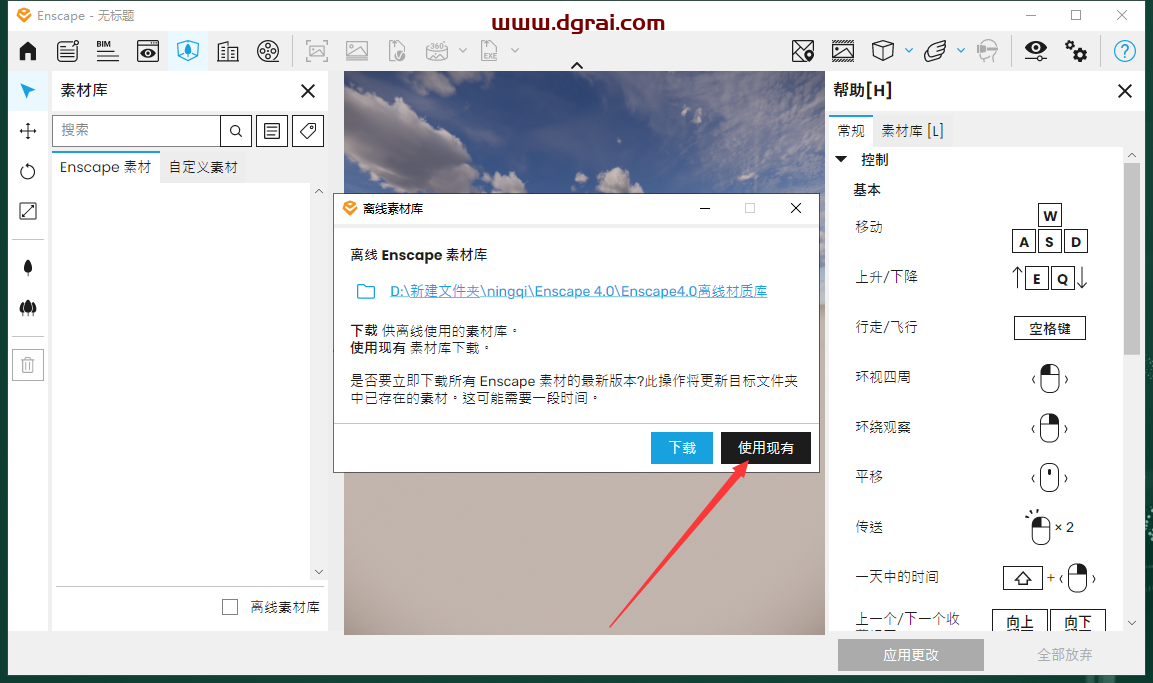1153x683 pixels.
Task: Open the view management list icon
Action: (68, 51)
